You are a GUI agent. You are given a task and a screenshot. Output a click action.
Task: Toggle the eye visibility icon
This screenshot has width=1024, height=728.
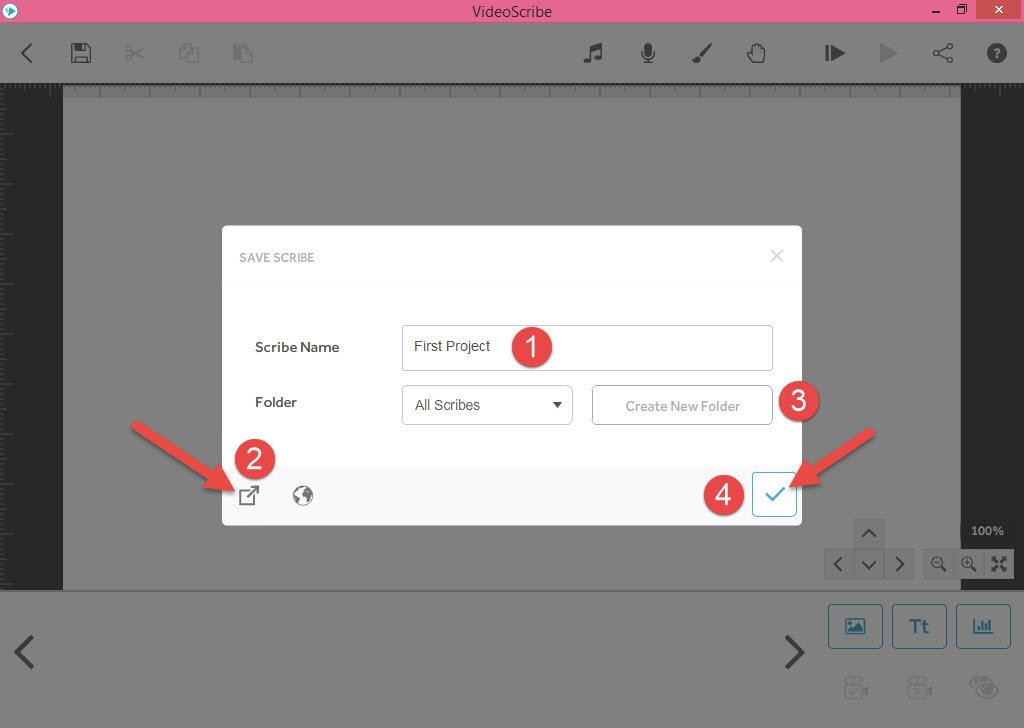coord(984,688)
